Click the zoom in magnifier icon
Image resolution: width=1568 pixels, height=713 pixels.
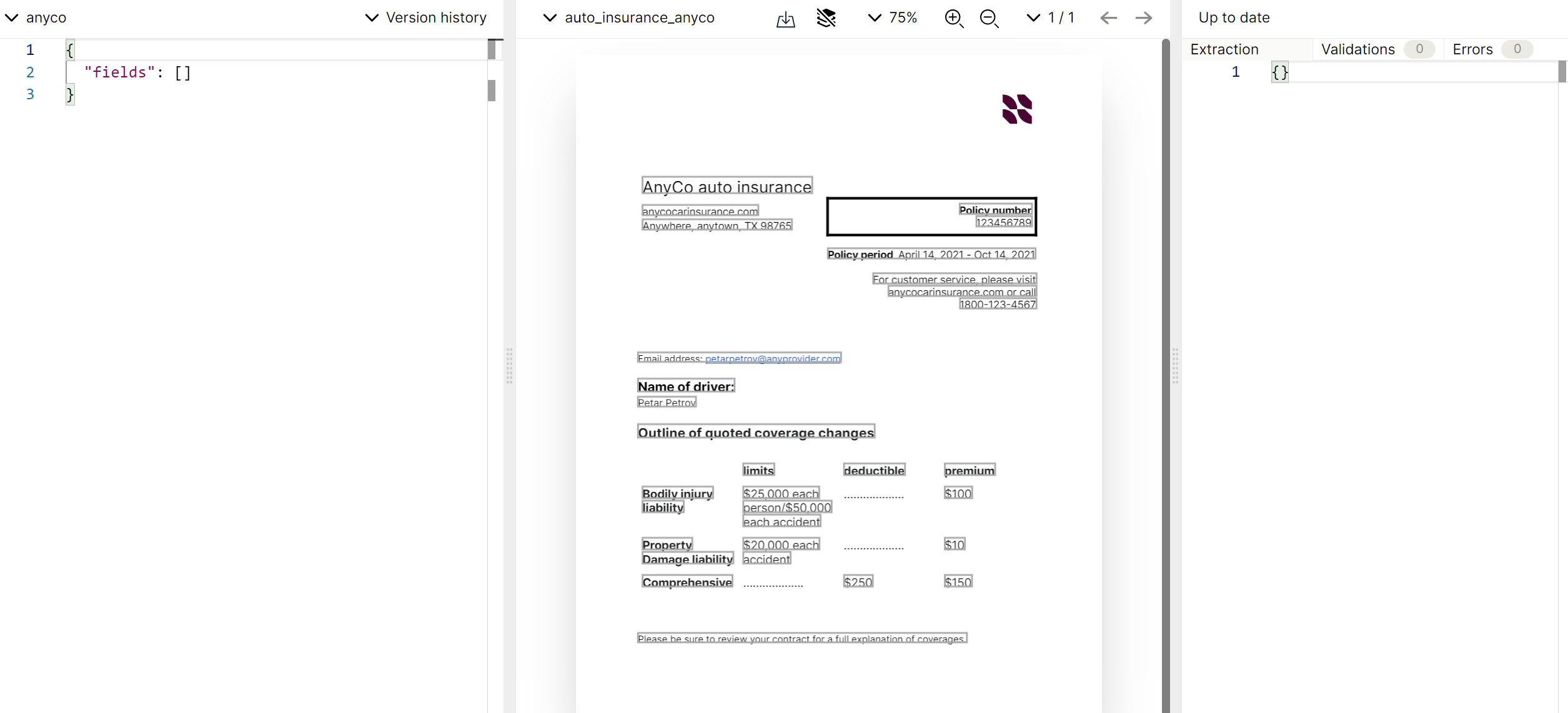point(953,18)
